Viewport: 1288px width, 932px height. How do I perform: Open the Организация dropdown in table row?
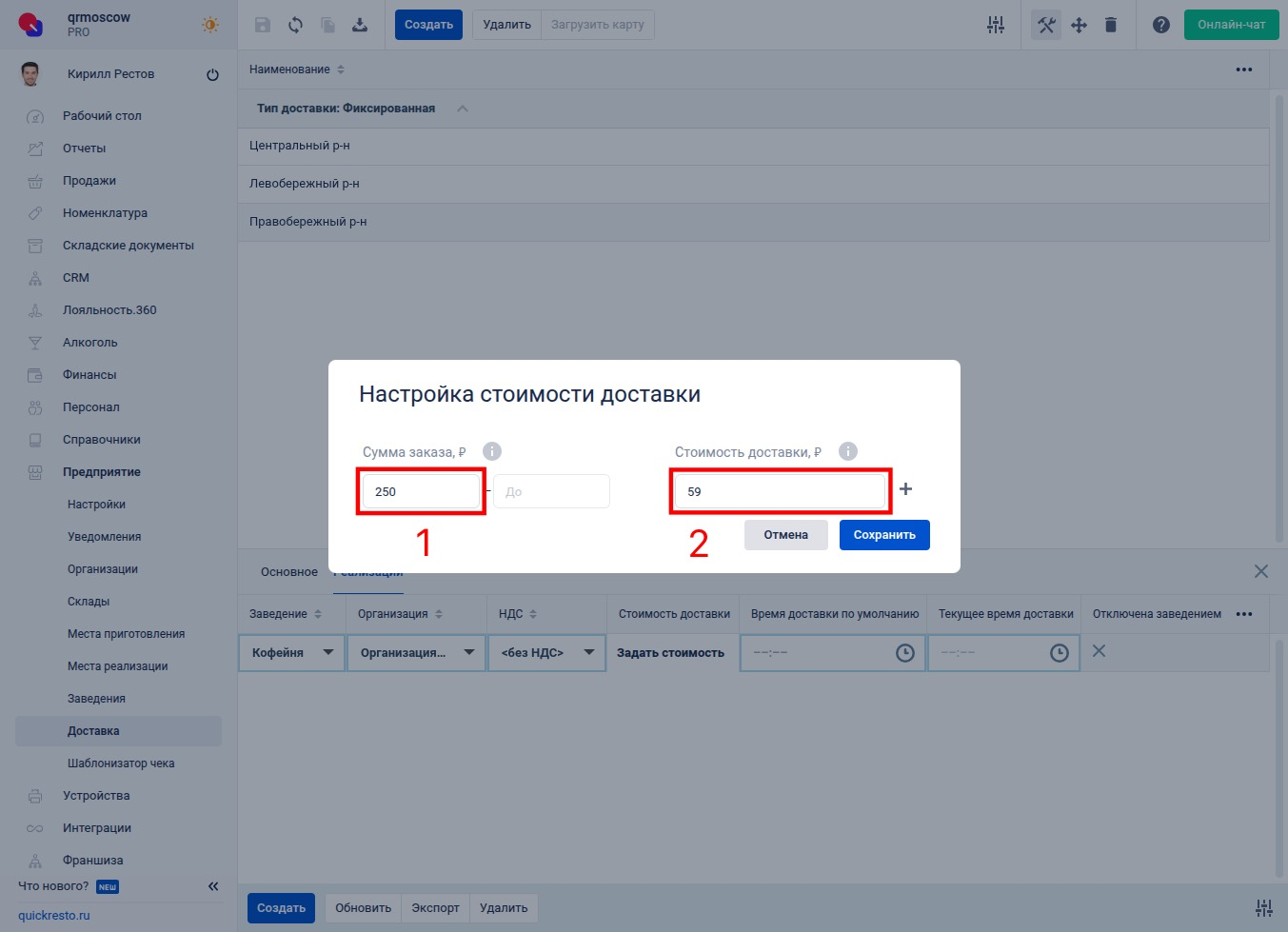pyautogui.click(x=416, y=653)
